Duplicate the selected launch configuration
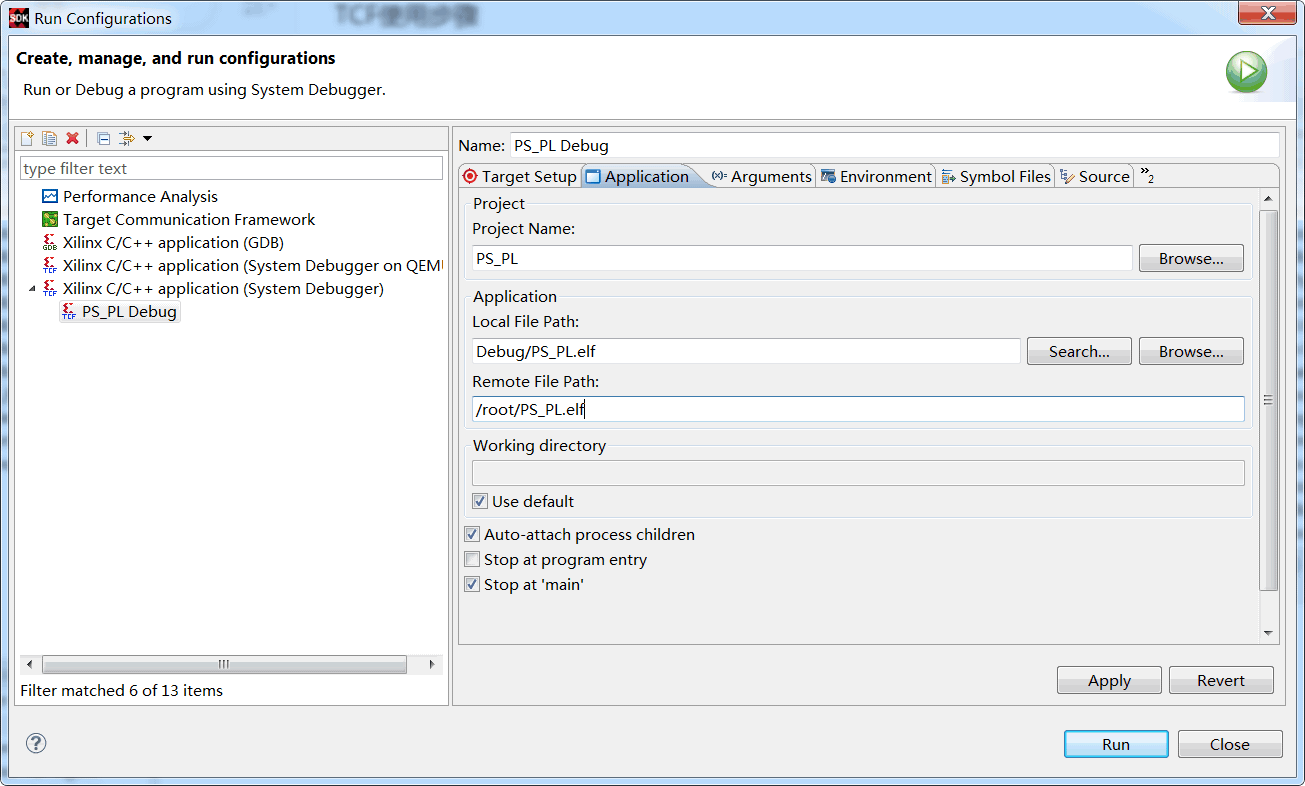1305x786 pixels. [49, 138]
